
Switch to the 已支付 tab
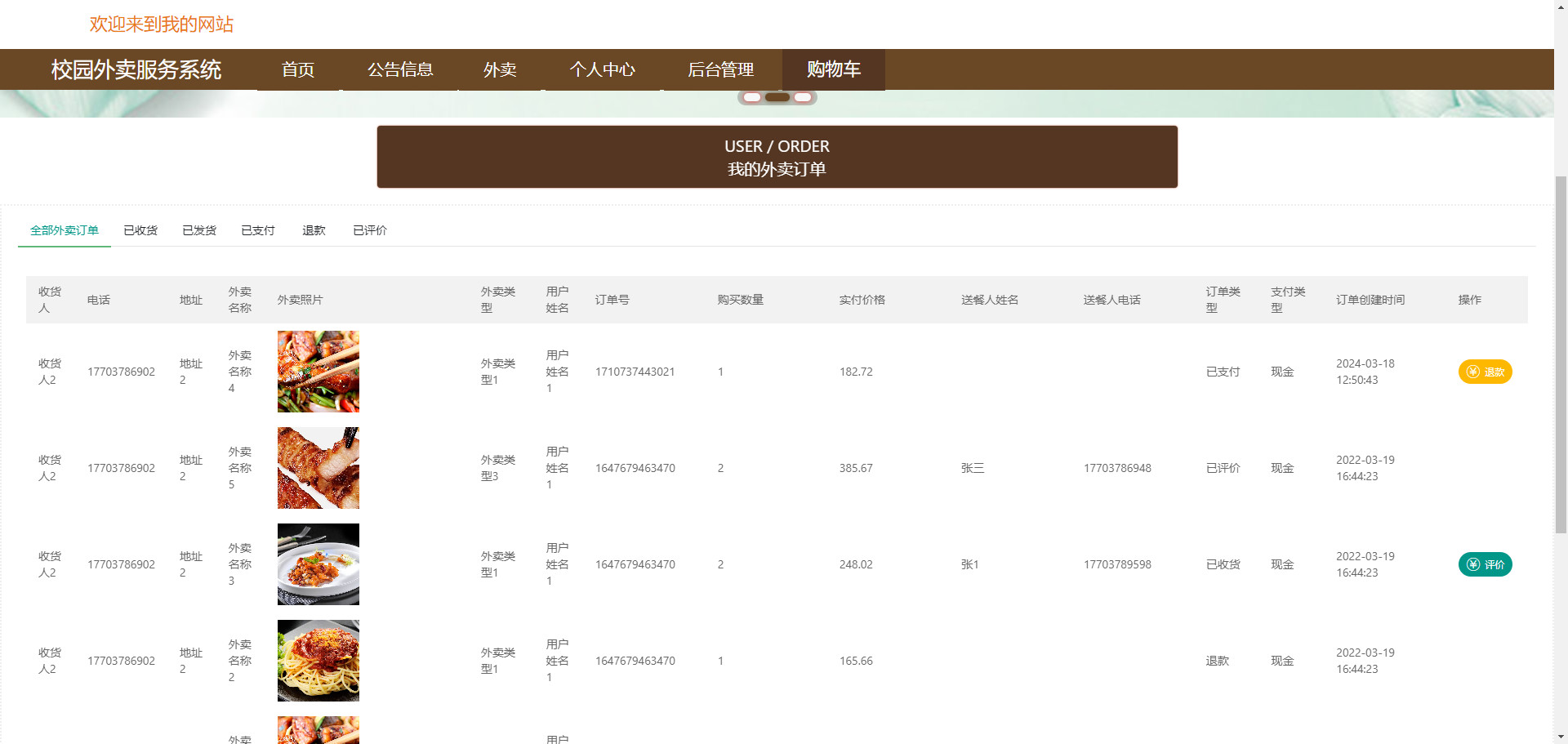click(258, 230)
